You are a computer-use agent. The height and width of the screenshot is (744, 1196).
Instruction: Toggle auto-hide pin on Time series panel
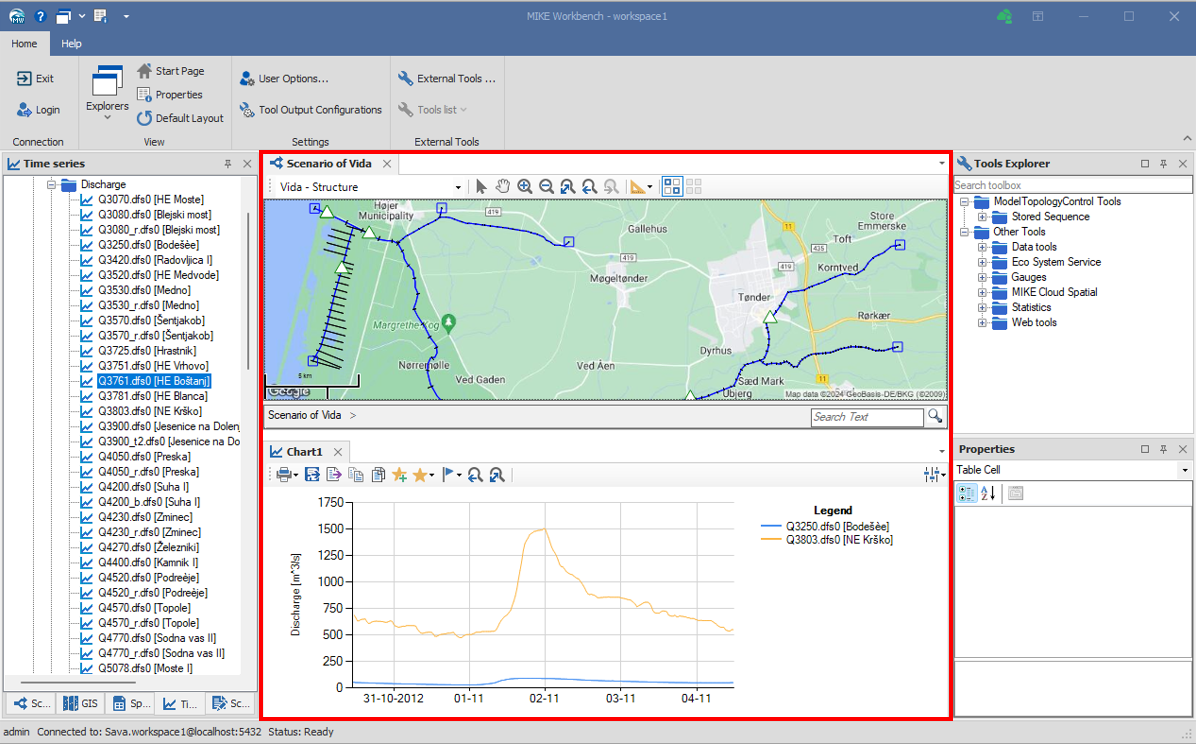coord(227,163)
